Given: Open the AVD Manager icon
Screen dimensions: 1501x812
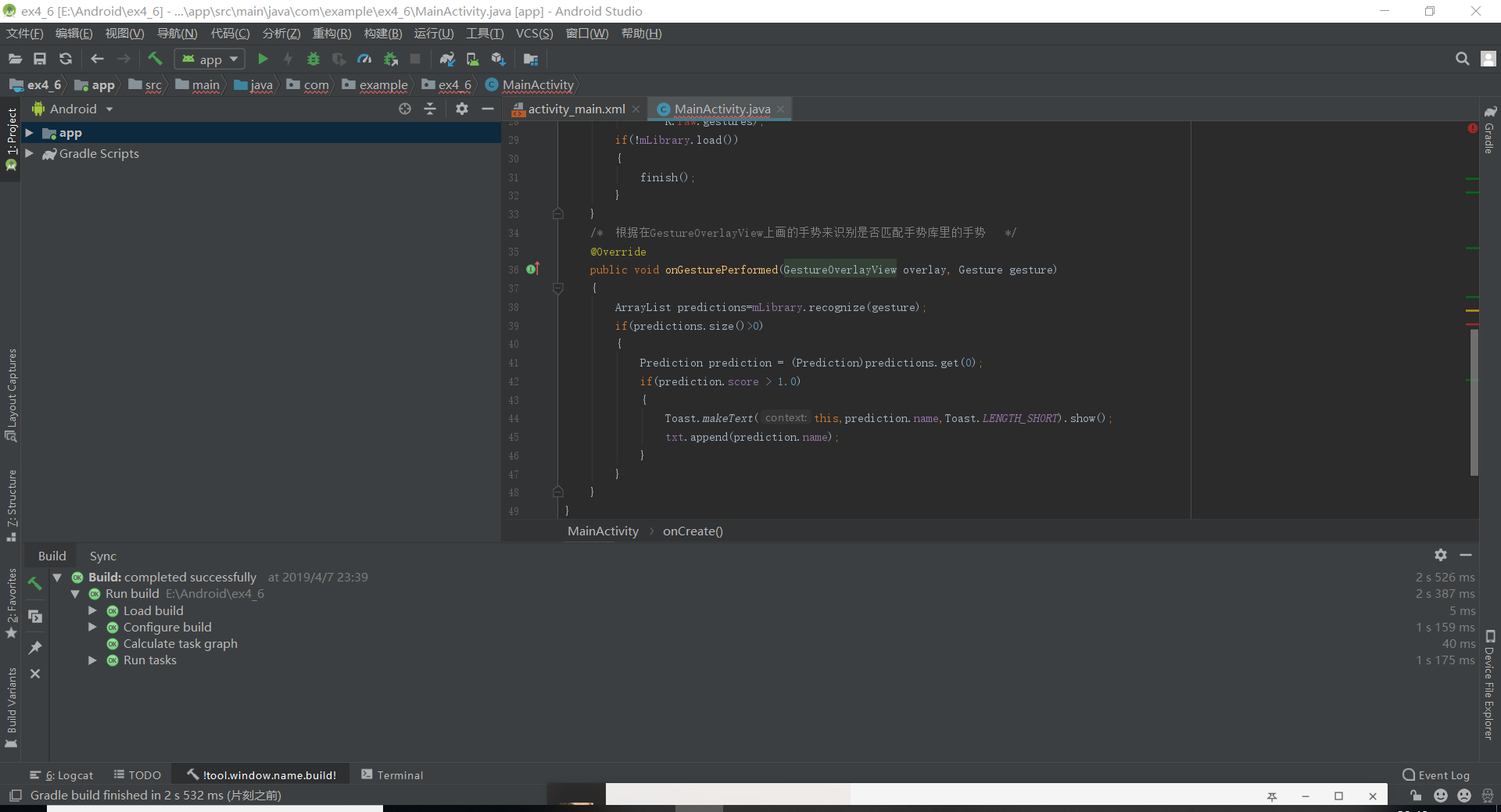Looking at the screenshot, I should click(x=473, y=59).
